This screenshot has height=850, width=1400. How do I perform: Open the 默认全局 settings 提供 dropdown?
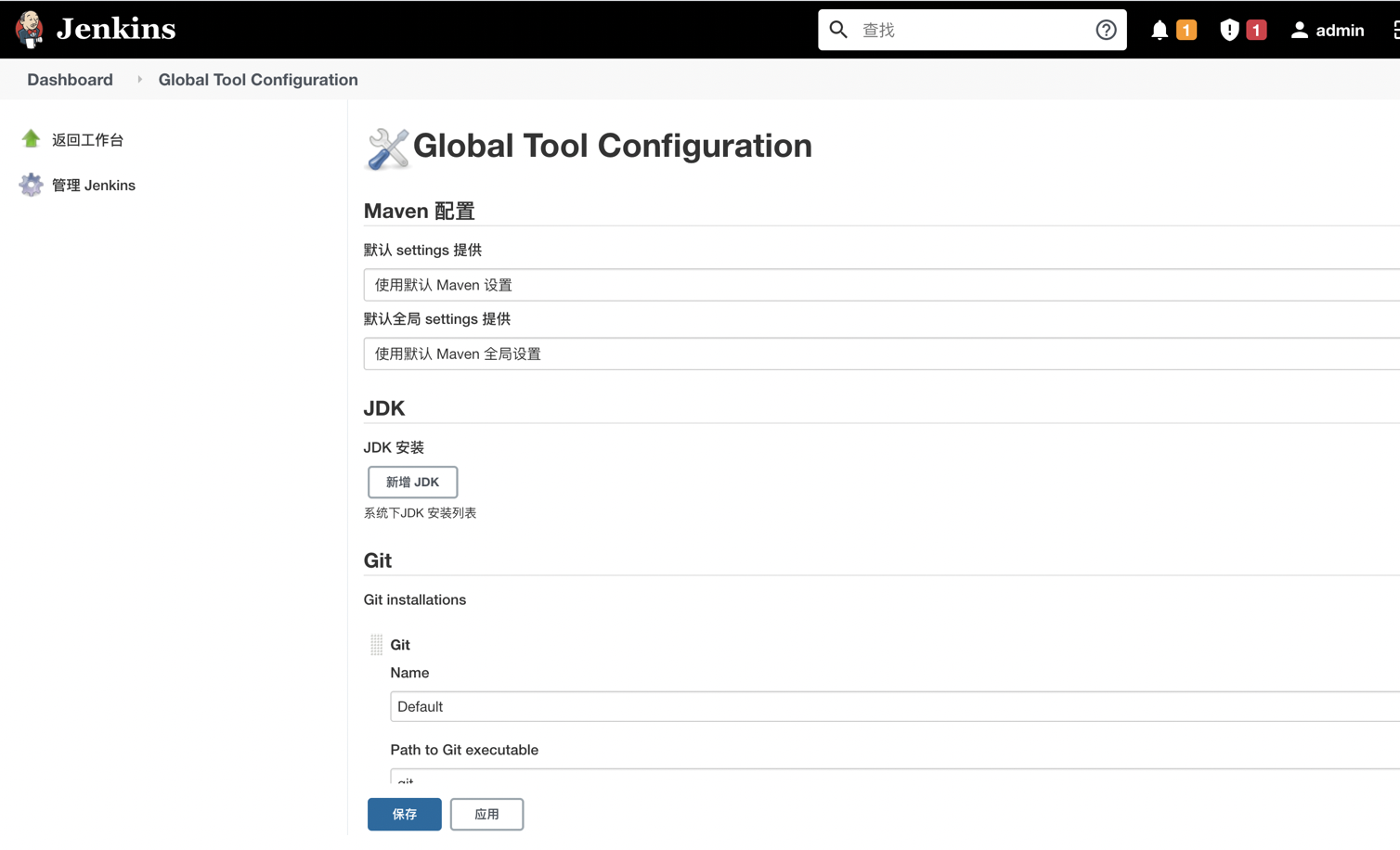882,354
